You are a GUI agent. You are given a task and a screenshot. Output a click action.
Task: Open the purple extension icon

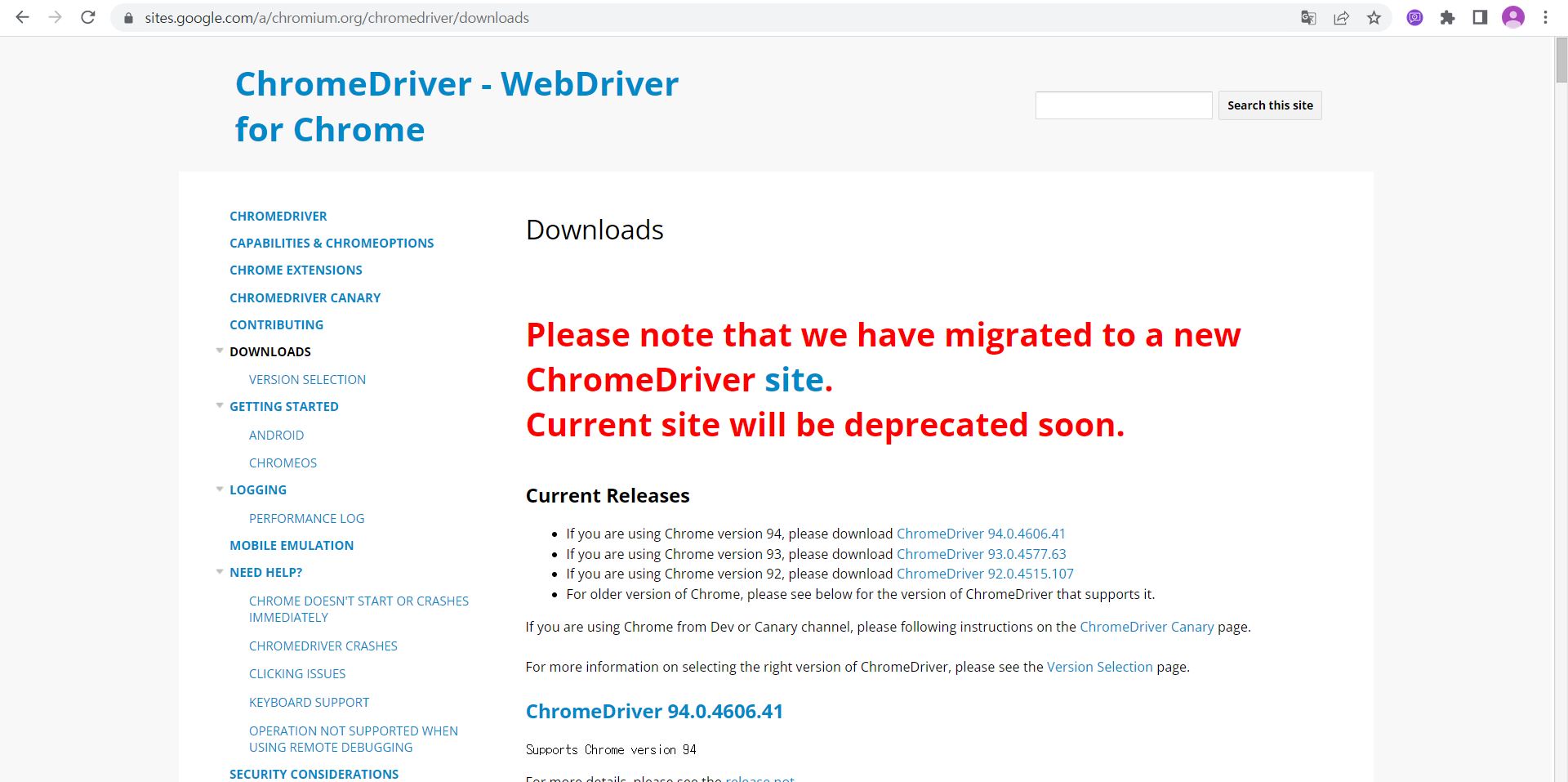[1415, 18]
